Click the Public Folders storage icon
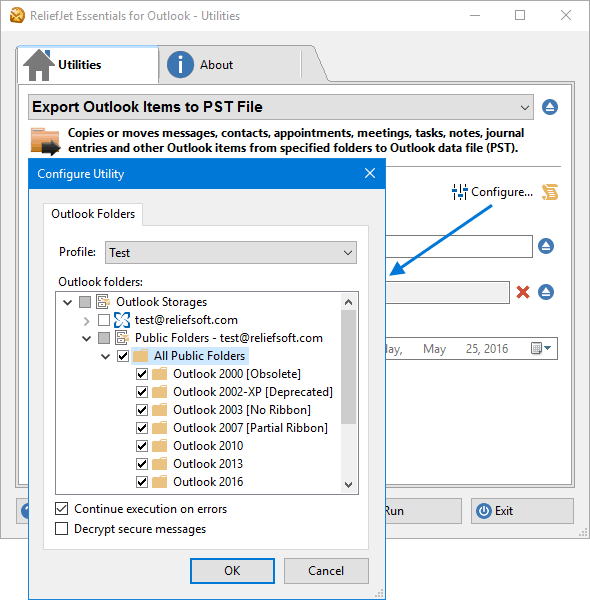 [x=122, y=338]
